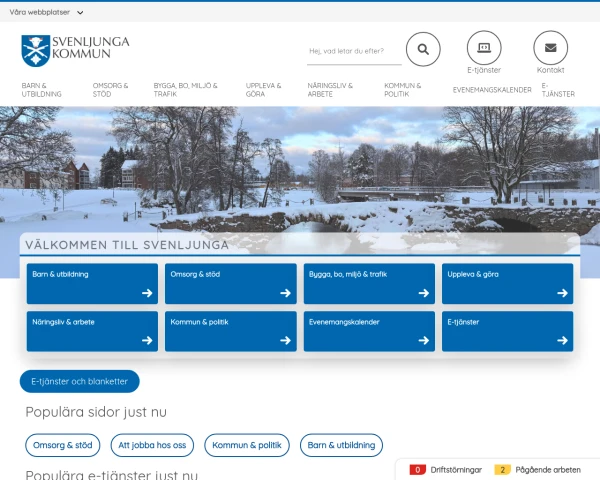This screenshot has height=480, width=600.
Task: Click the Svenljunga Kommun logo
Action: [x=75, y=47]
